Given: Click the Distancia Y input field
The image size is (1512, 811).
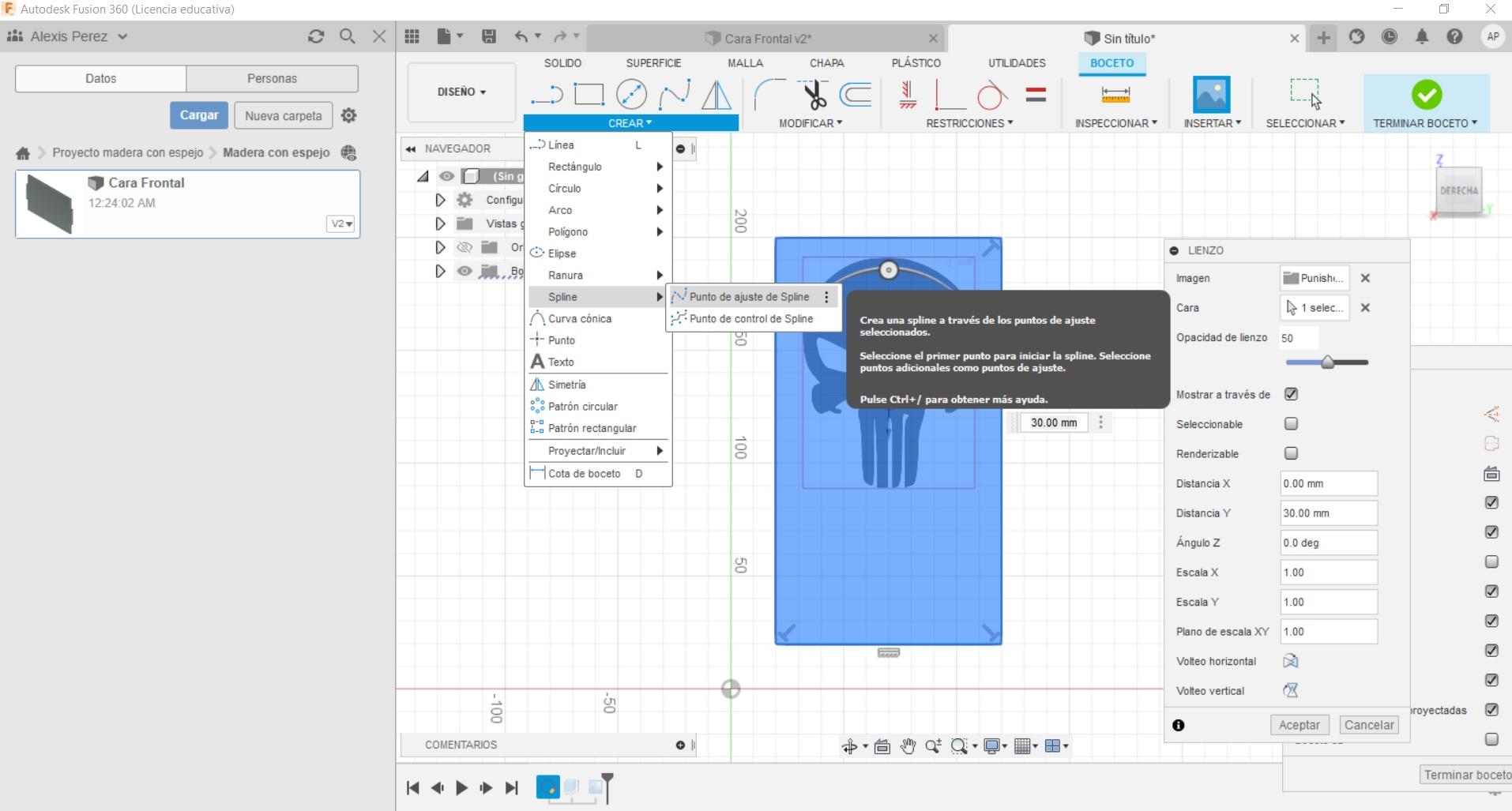Looking at the screenshot, I should coord(1329,513).
